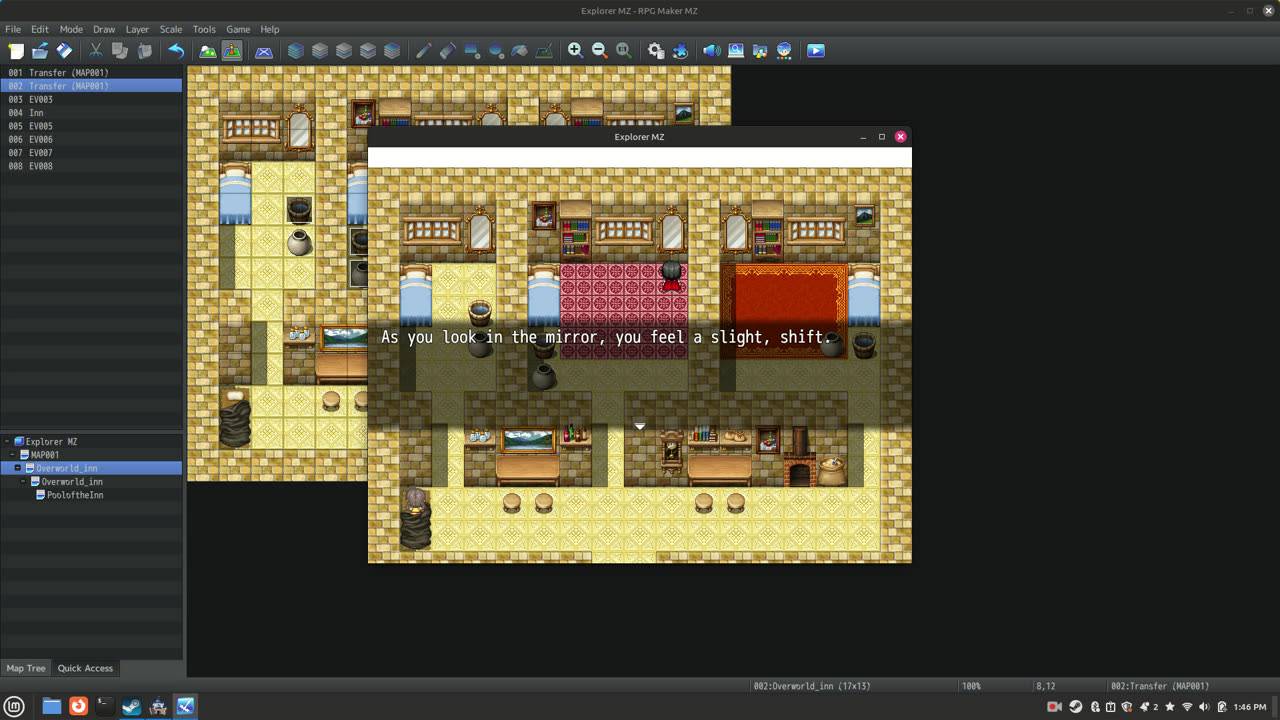Select MAP001 in the map tree
Screen dimensions: 1280x720
pos(45,455)
